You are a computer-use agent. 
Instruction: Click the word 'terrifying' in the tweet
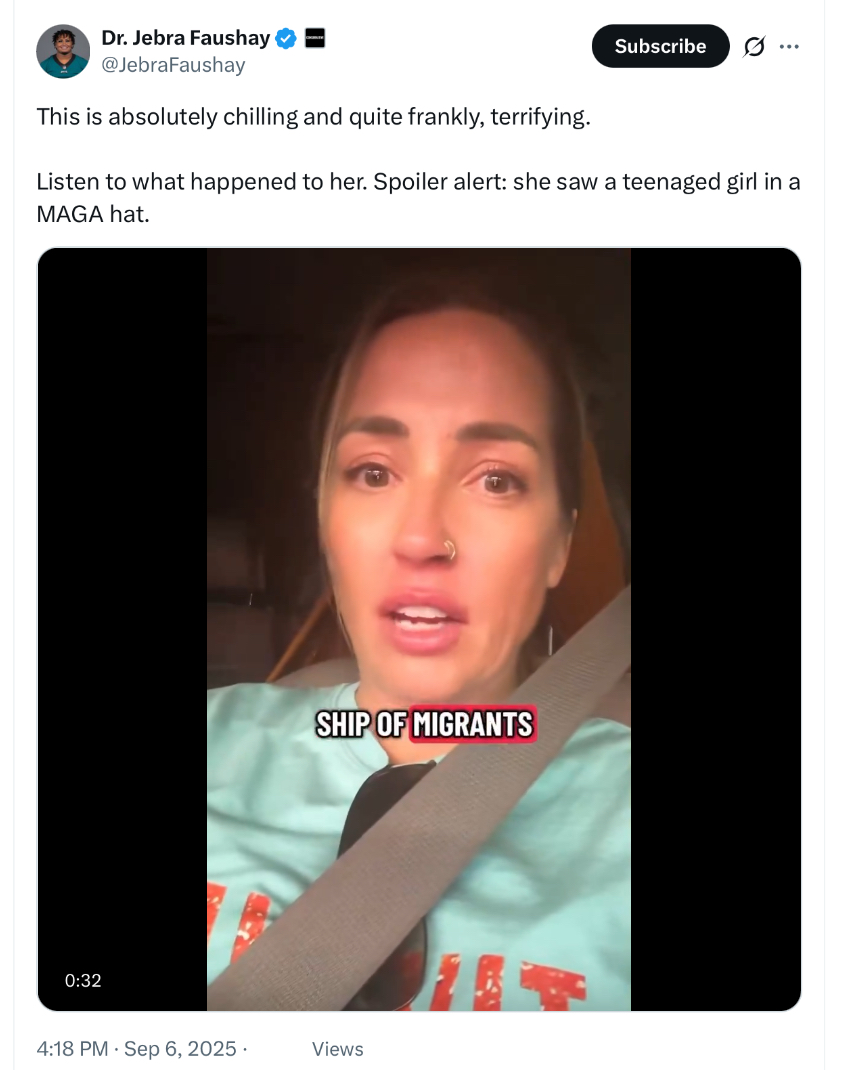(x=538, y=117)
